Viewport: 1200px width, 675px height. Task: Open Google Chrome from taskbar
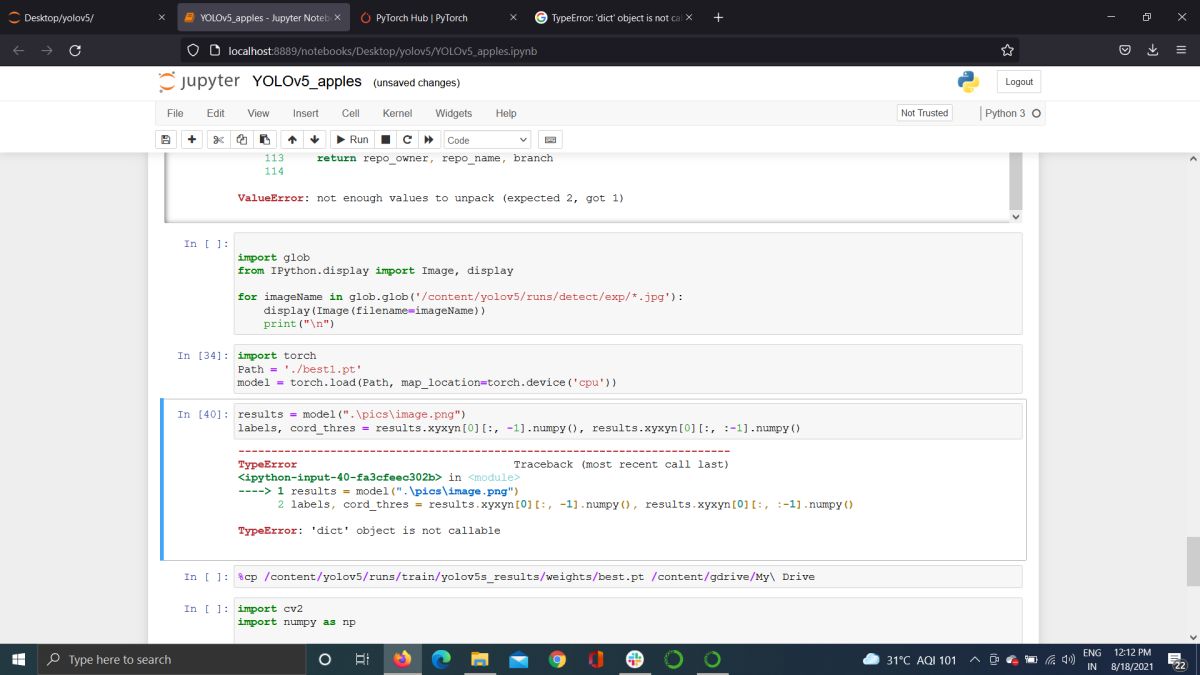point(557,659)
